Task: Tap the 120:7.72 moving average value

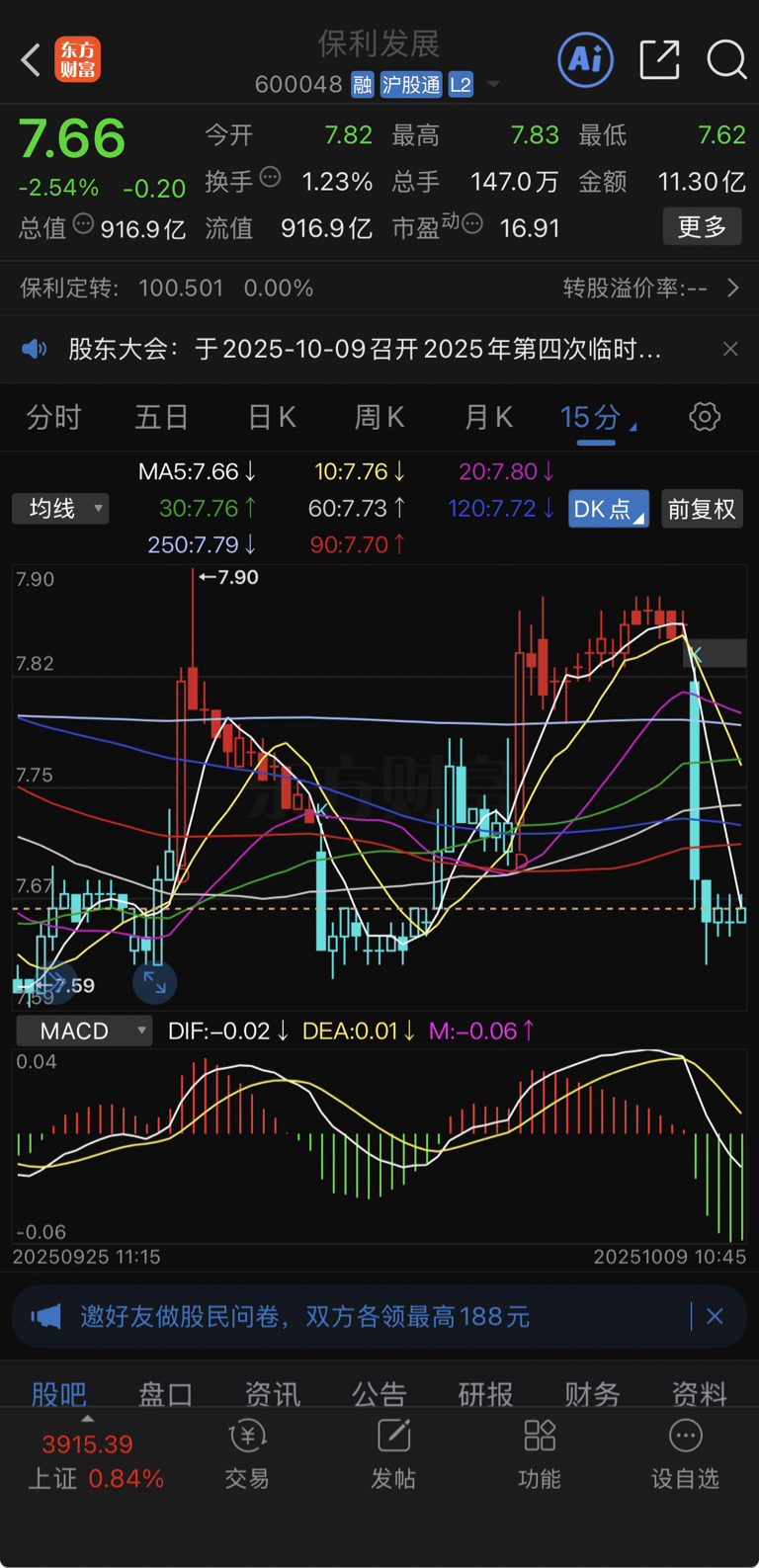Action: (x=501, y=508)
